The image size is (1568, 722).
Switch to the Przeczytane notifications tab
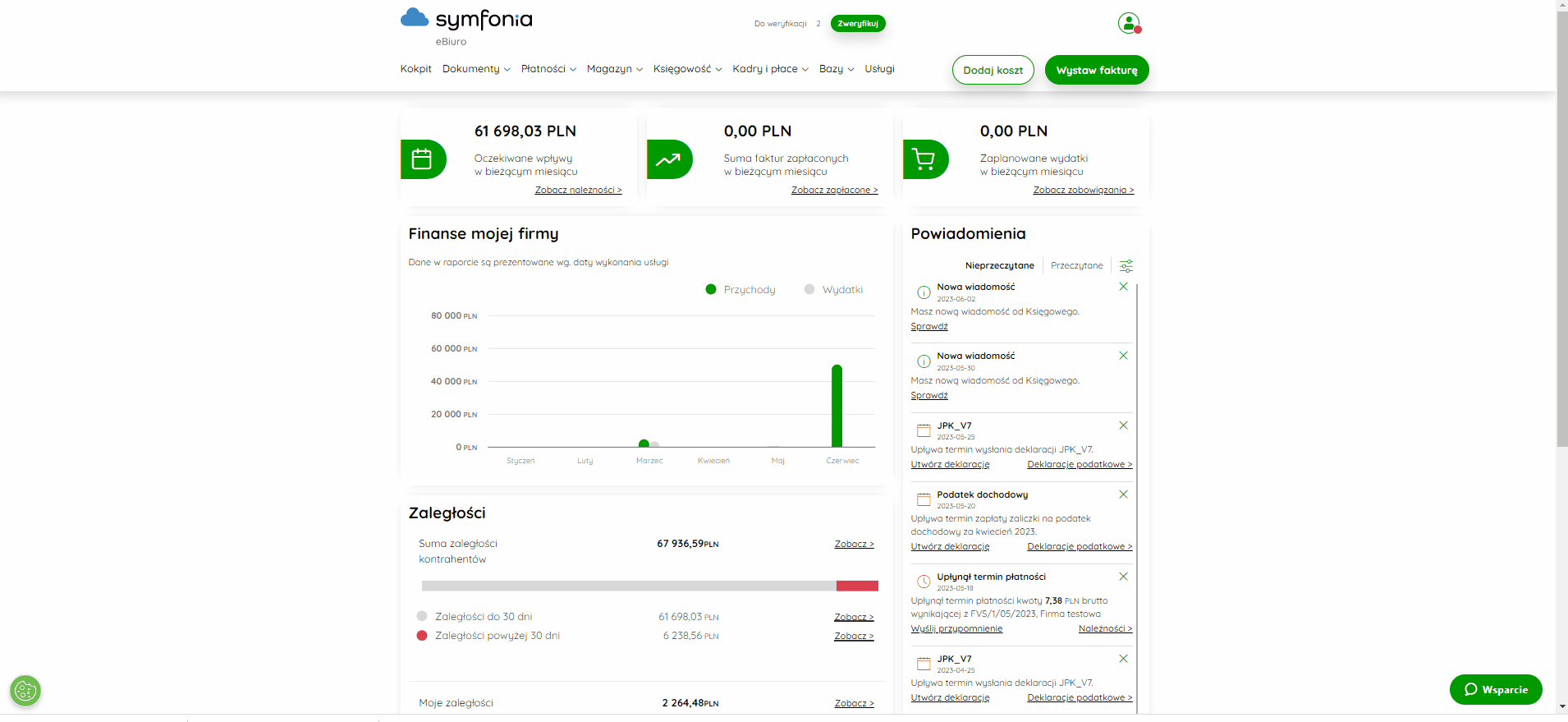tap(1077, 265)
